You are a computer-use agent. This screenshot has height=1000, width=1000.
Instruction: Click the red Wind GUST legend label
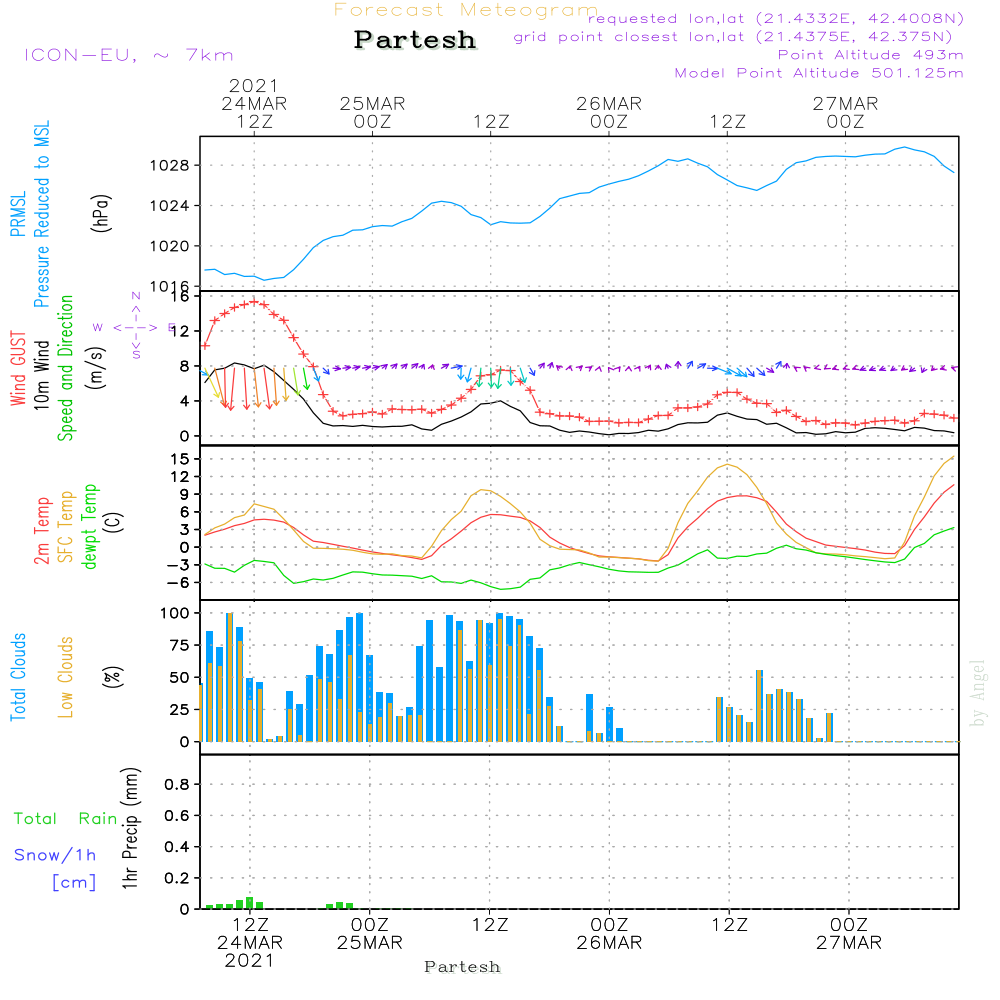pyautogui.click(x=18, y=370)
